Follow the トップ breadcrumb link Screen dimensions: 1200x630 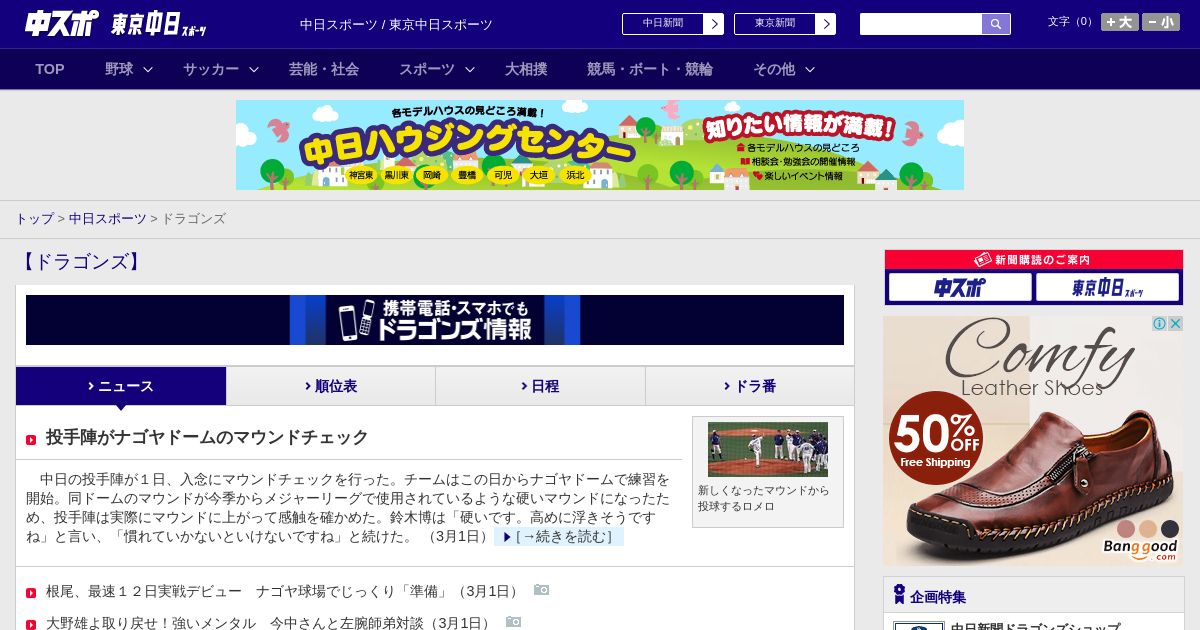click(34, 218)
